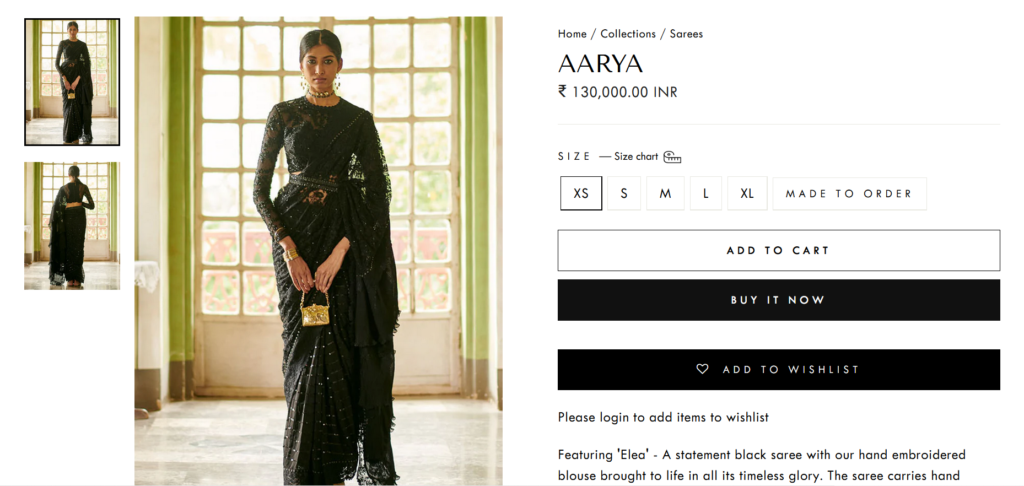Open the Size chart link
The height and width of the screenshot is (486, 1024).
[x=636, y=157]
